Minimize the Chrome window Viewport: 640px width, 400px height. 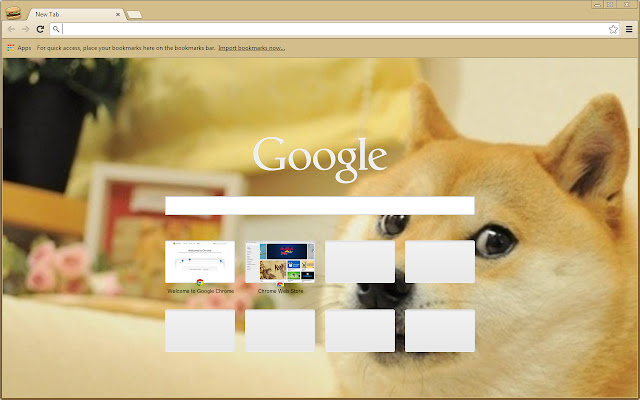598,4
